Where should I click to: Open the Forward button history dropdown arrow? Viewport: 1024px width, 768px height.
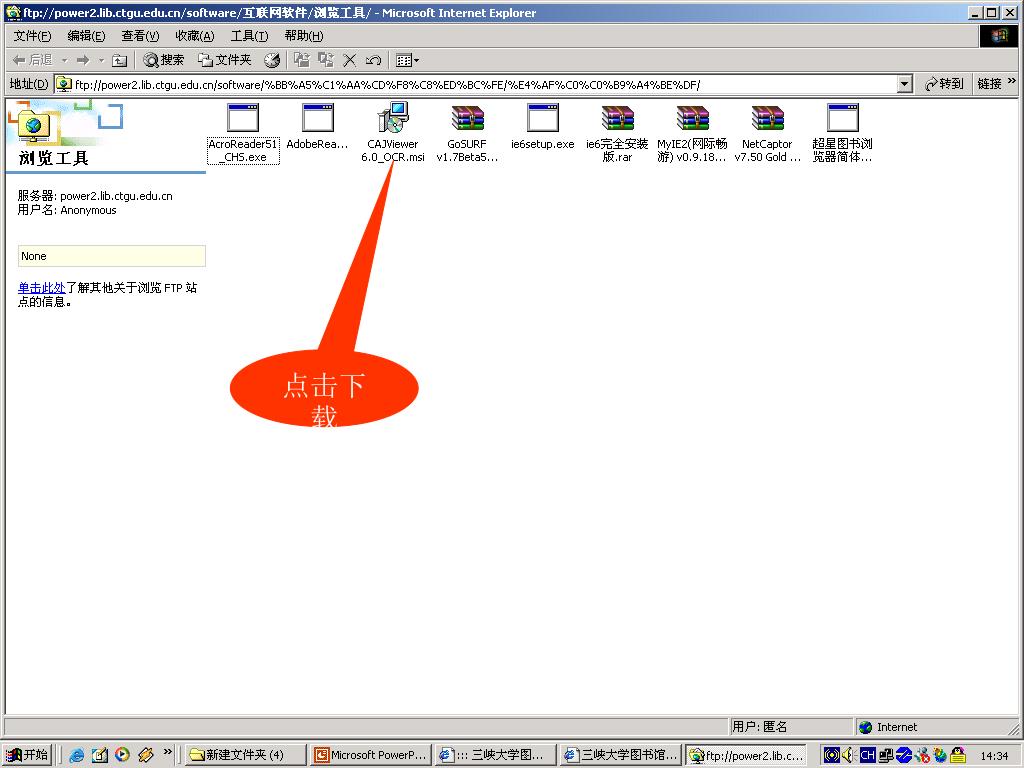pos(101,61)
